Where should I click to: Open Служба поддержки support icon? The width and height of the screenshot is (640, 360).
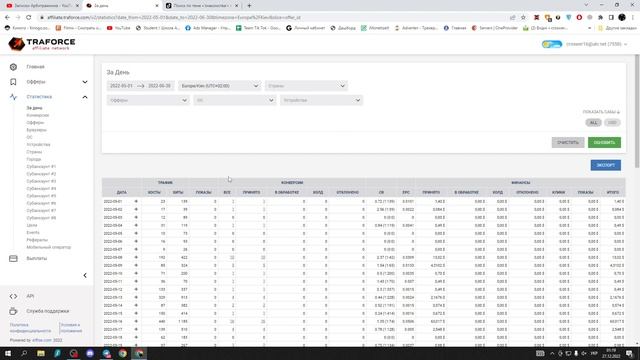(13, 311)
